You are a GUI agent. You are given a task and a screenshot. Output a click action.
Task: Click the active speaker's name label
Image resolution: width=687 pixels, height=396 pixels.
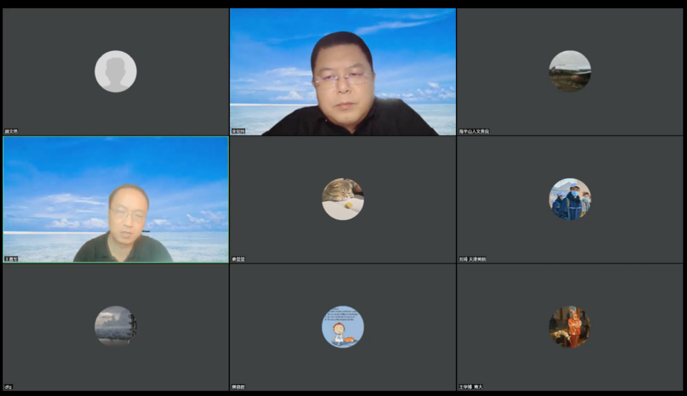point(11,259)
